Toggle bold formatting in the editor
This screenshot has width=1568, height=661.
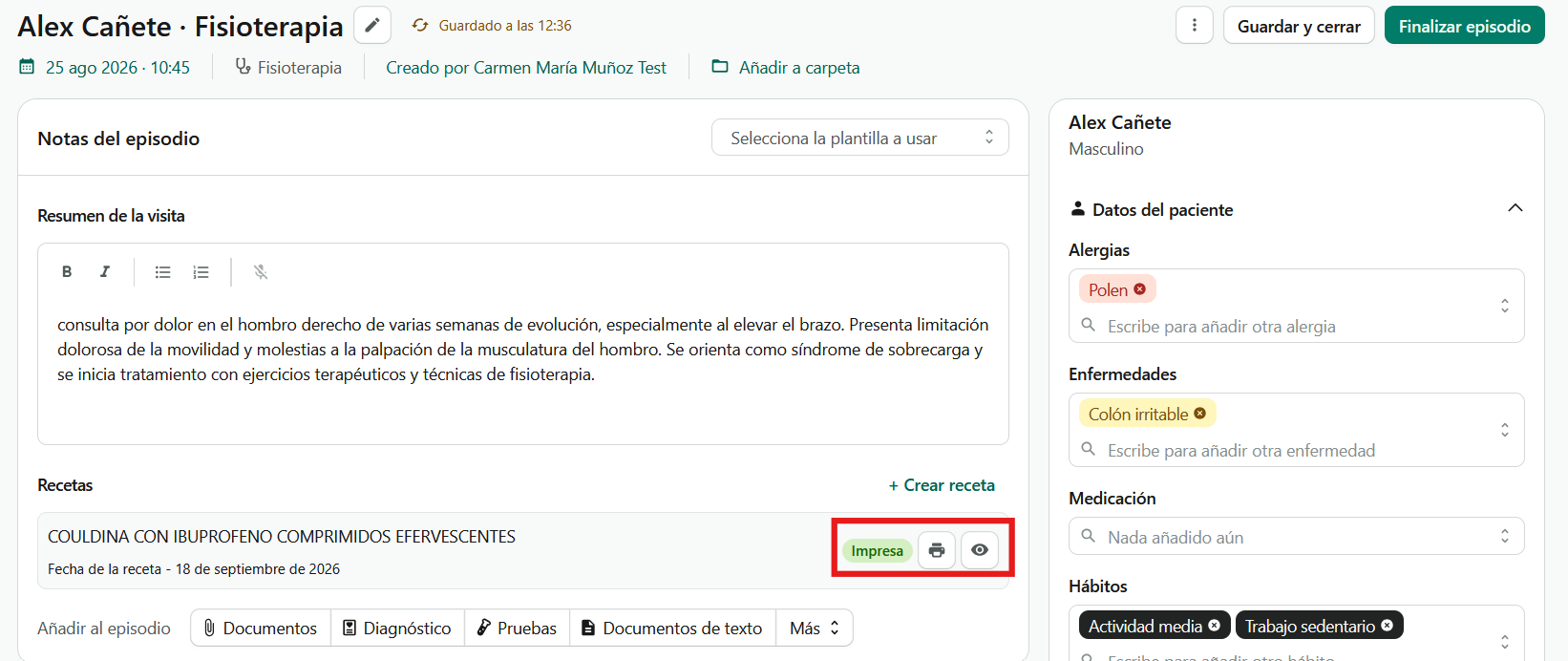tap(67, 272)
